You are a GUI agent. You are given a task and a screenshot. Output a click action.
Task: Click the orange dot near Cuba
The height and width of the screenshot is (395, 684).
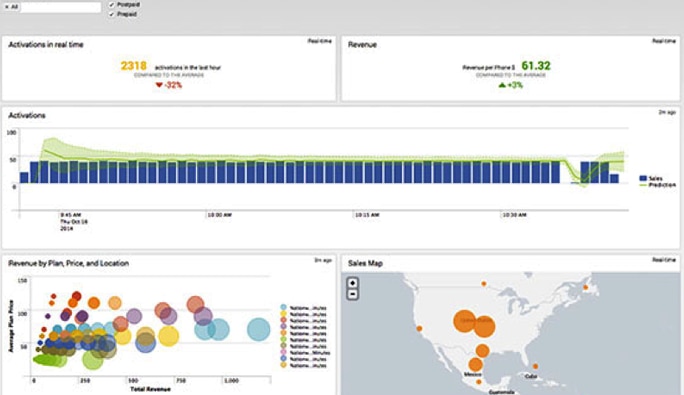click(x=535, y=366)
